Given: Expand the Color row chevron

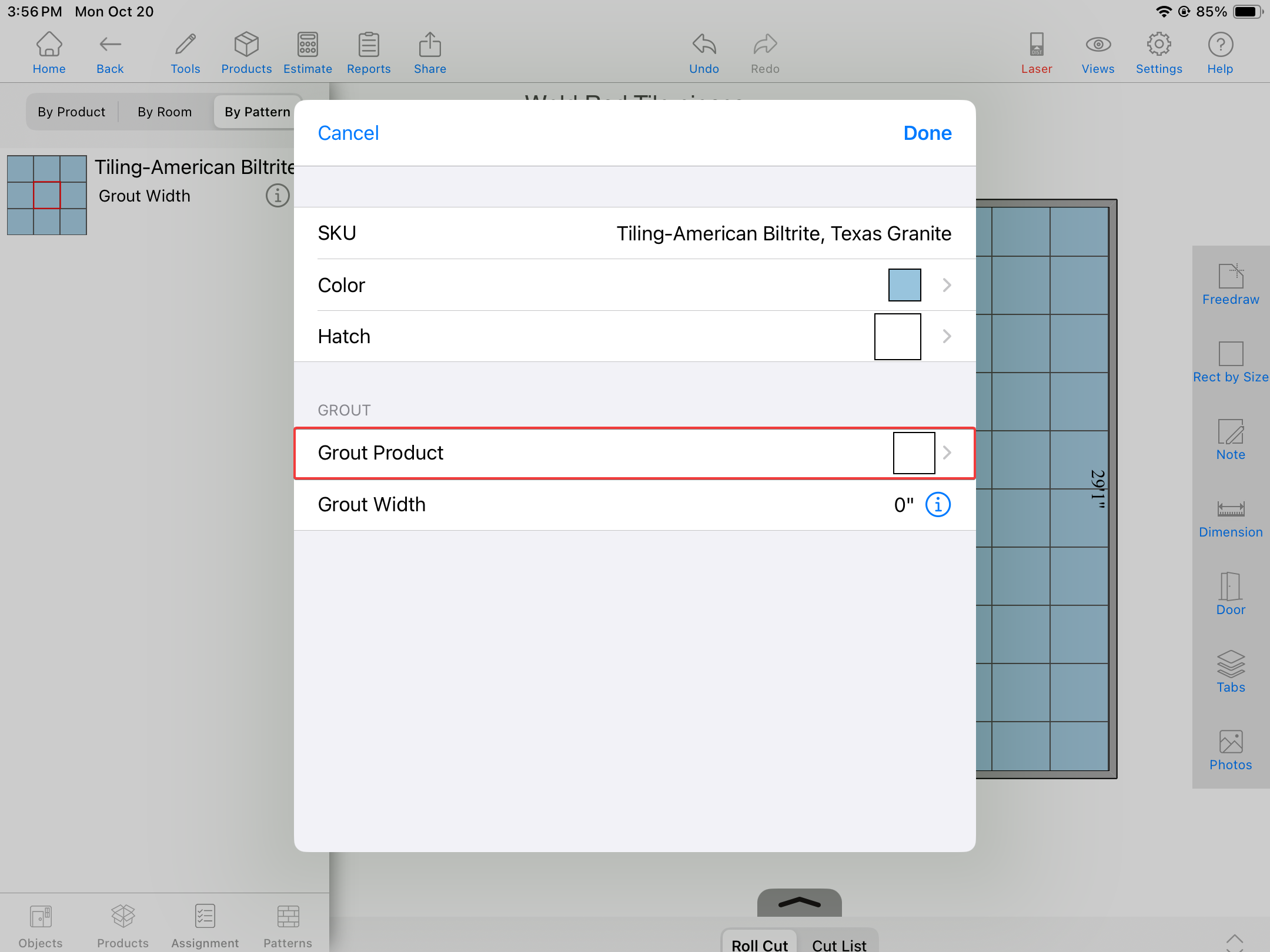Looking at the screenshot, I should click(947, 285).
